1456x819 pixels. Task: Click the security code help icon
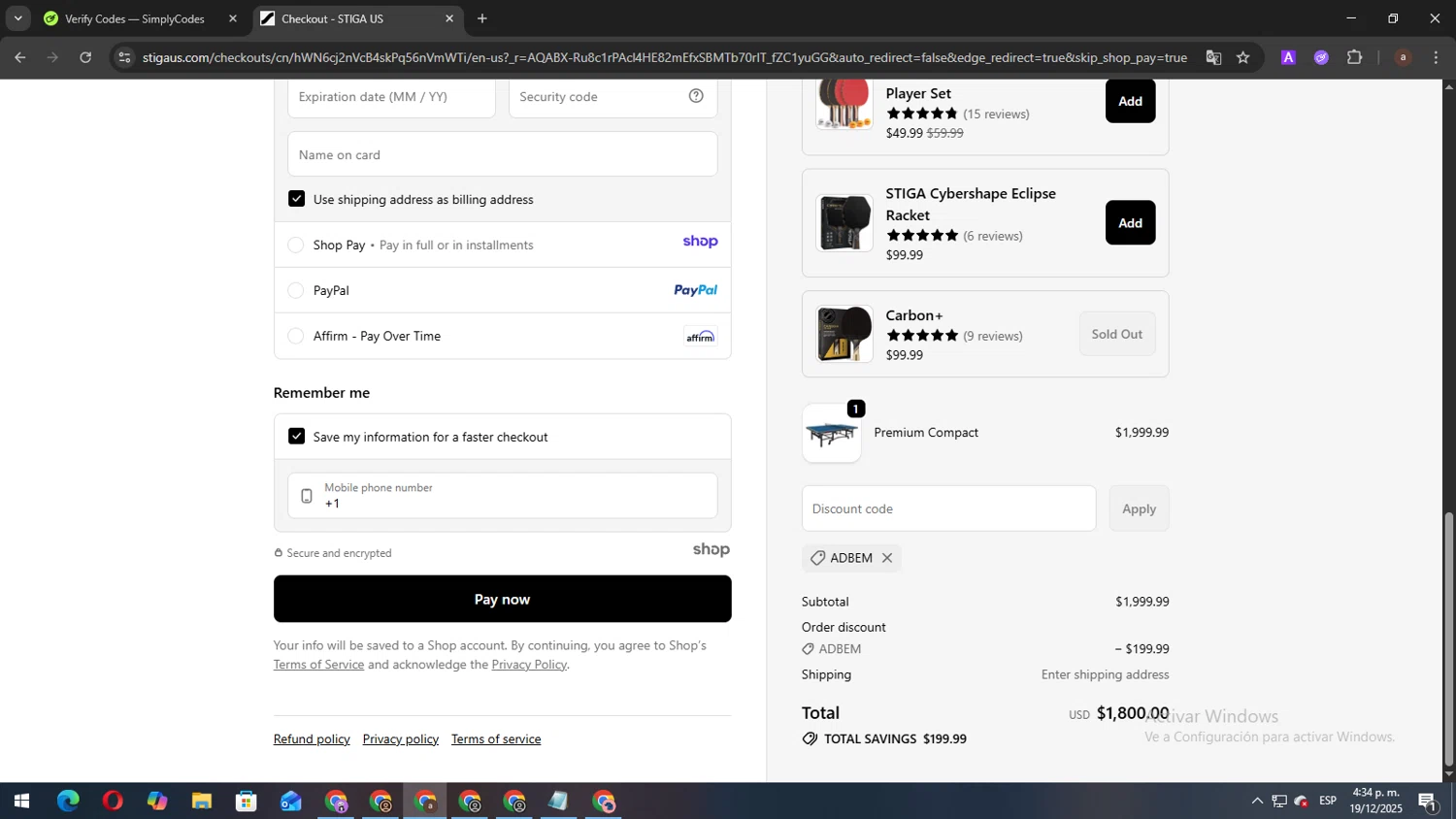click(x=696, y=96)
